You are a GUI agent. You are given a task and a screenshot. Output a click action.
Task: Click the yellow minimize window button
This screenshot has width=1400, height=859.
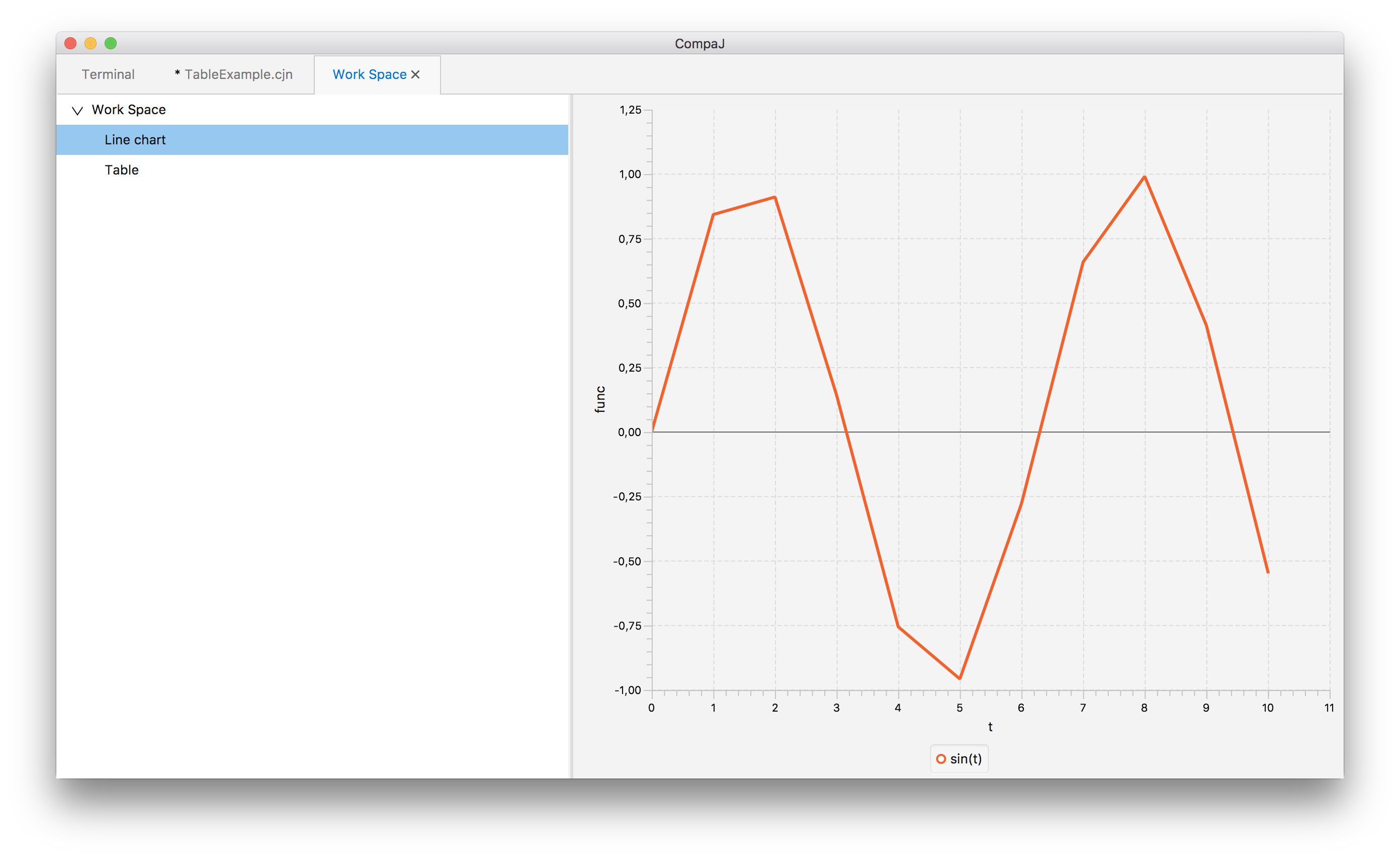[x=91, y=43]
